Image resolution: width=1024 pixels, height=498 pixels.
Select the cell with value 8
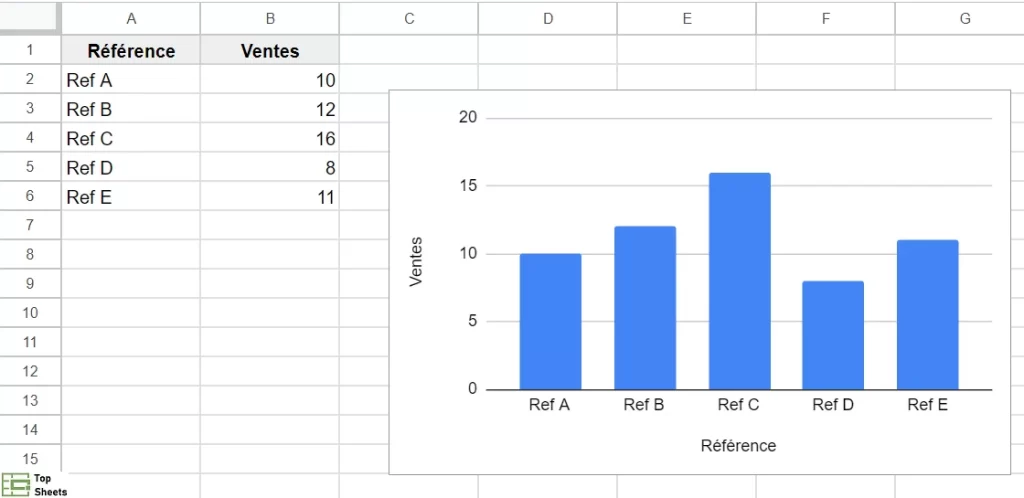tap(270, 167)
